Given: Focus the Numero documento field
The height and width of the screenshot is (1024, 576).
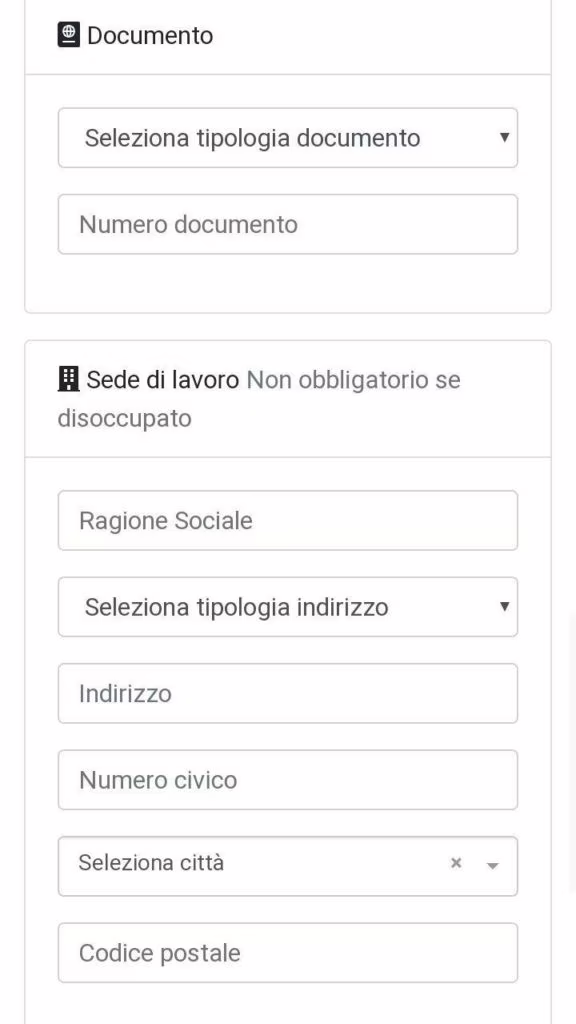Looking at the screenshot, I should tap(288, 224).
